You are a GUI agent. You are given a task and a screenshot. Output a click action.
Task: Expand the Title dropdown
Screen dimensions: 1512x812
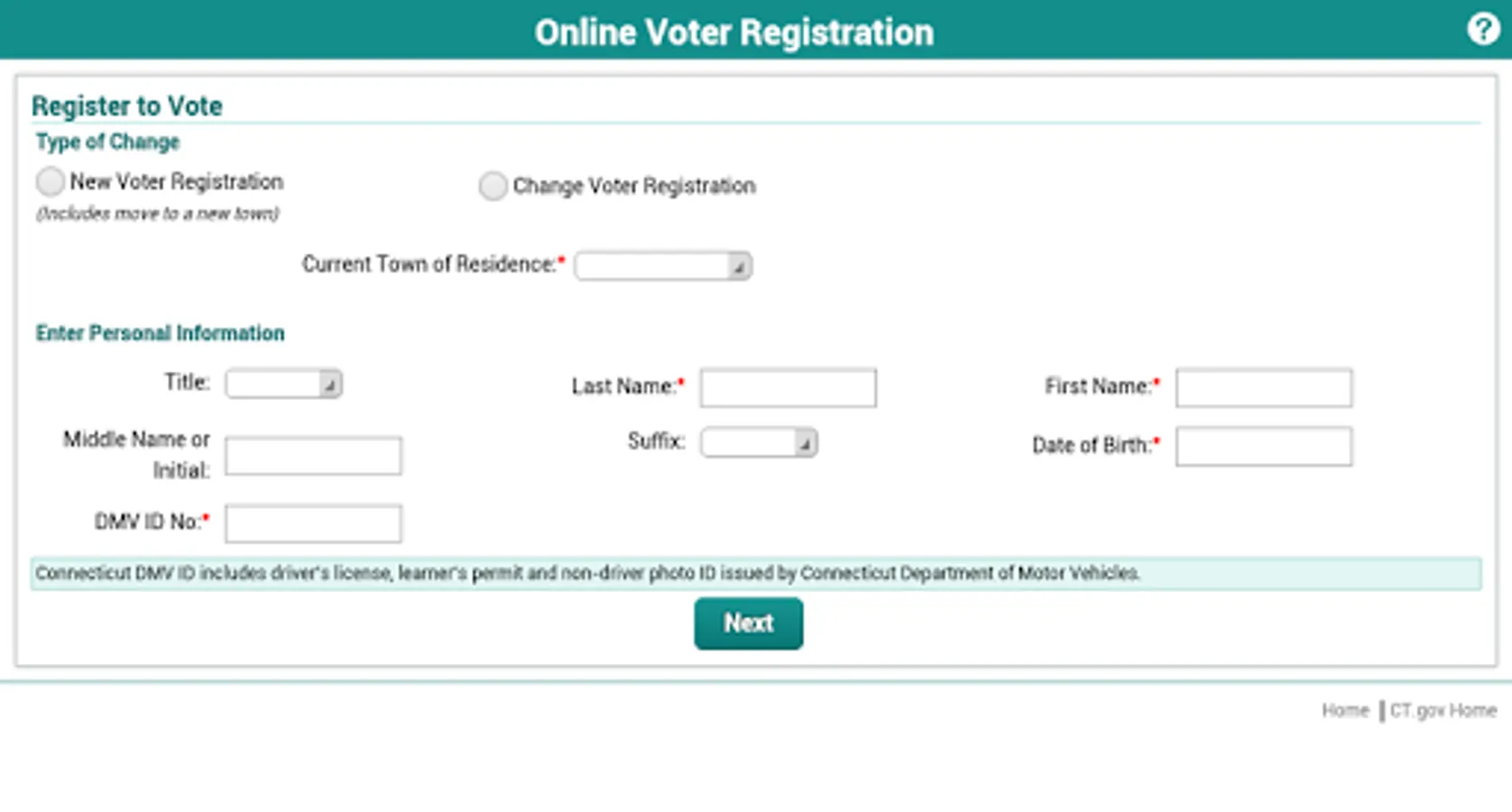(283, 384)
